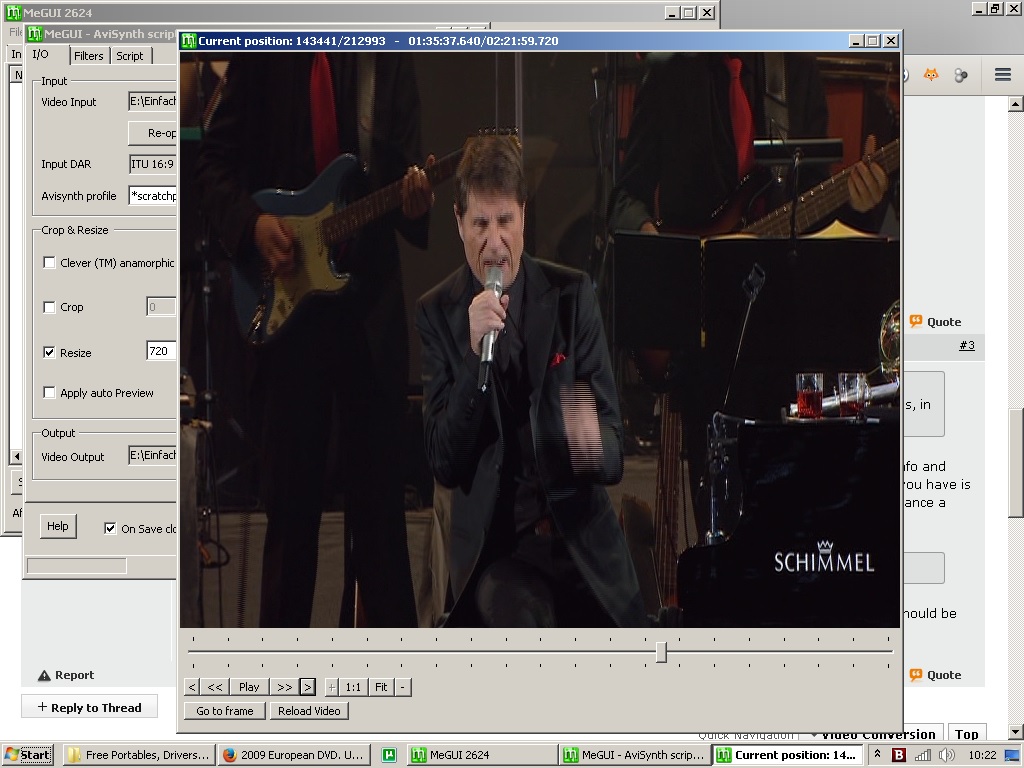Quote post #3 in the forum thread
The image size is (1024, 768).
(935, 322)
